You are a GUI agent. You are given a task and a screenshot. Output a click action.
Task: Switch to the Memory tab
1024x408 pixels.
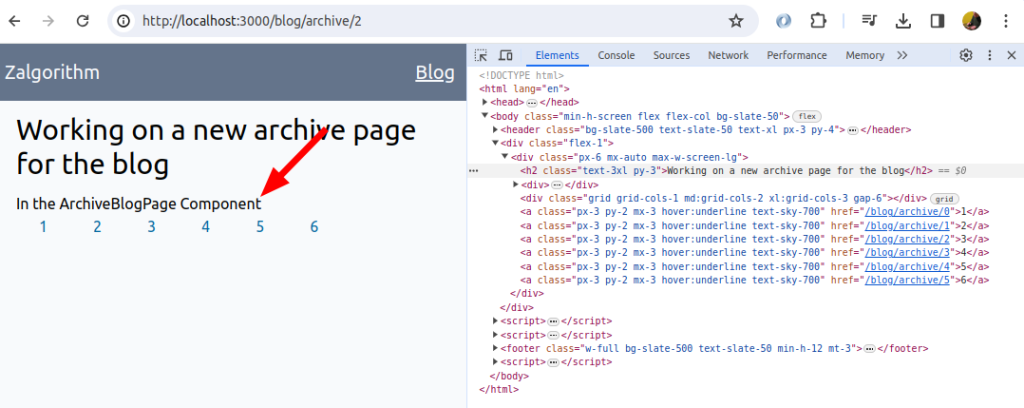865,55
